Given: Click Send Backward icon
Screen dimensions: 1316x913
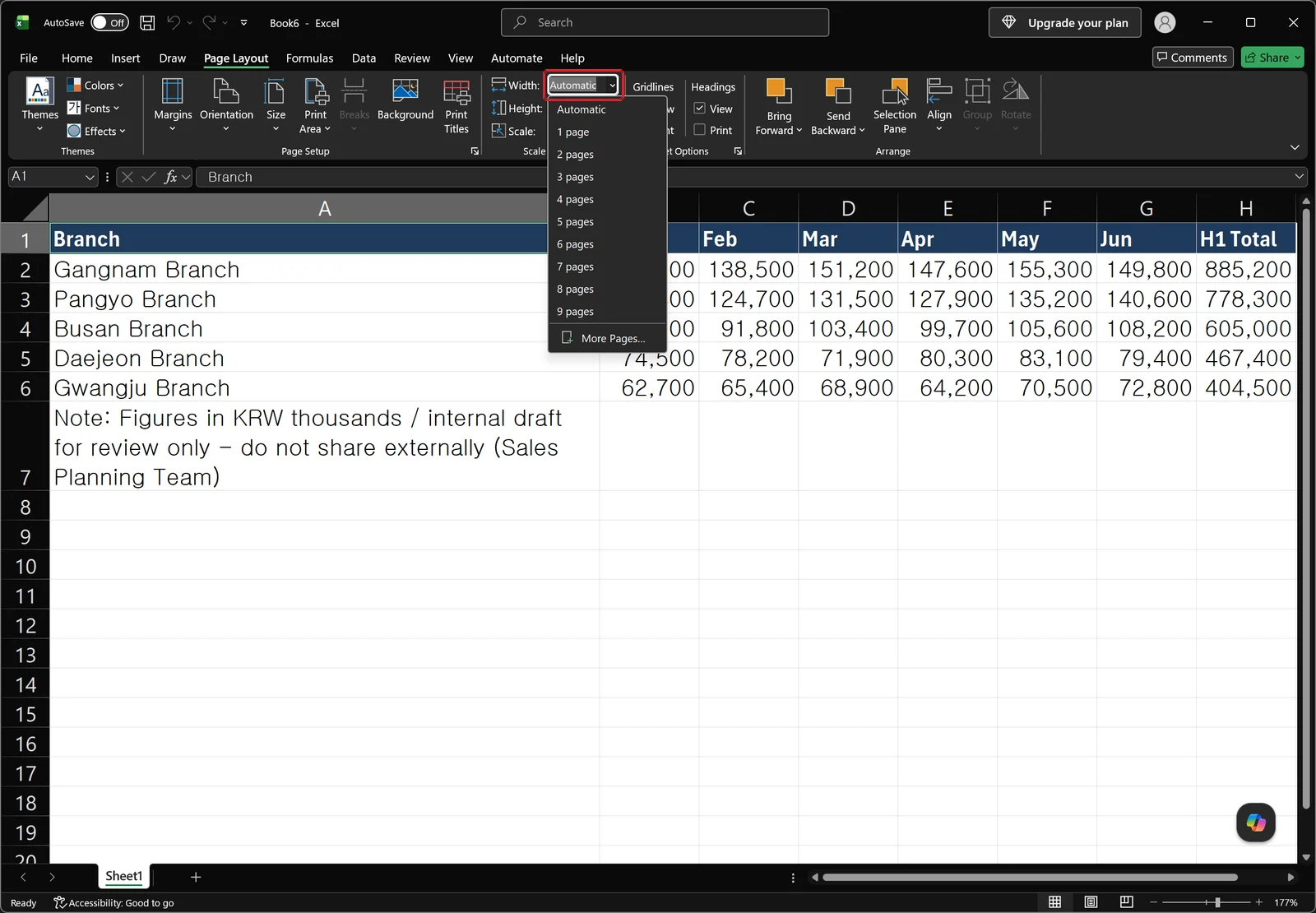Looking at the screenshot, I should tap(838, 91).
